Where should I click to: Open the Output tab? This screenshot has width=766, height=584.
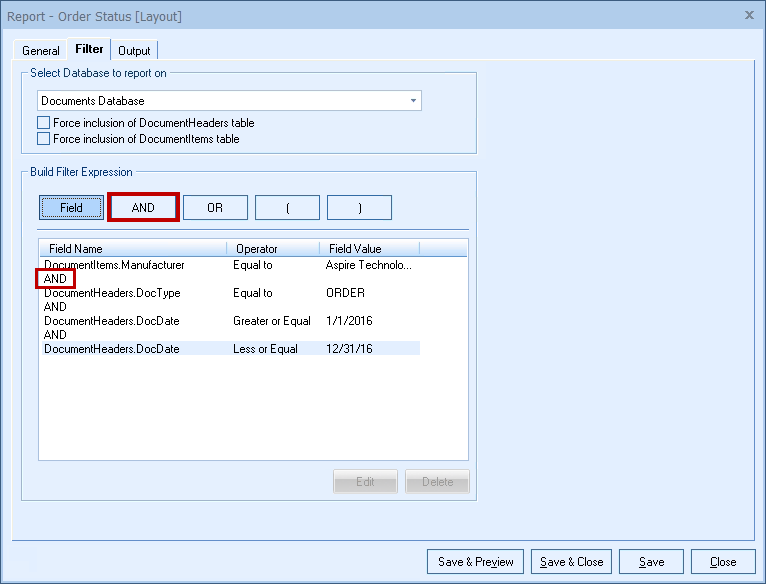tap(134, 51)
